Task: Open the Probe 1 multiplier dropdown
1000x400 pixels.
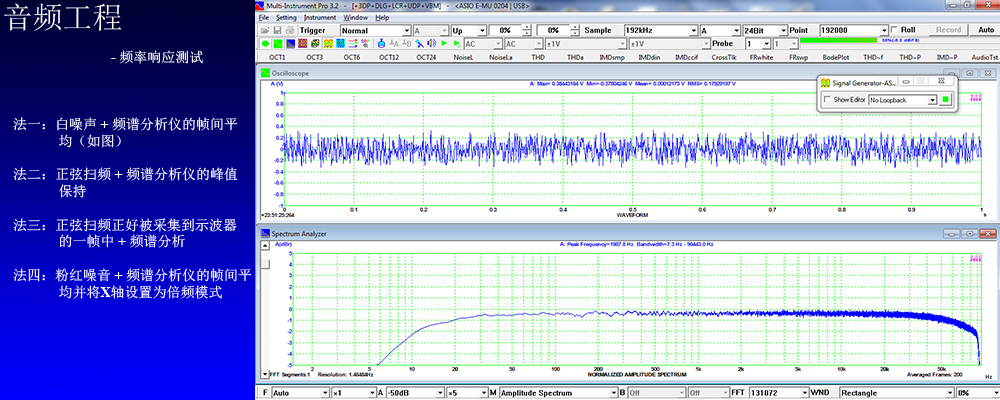Action: [757, 43]
